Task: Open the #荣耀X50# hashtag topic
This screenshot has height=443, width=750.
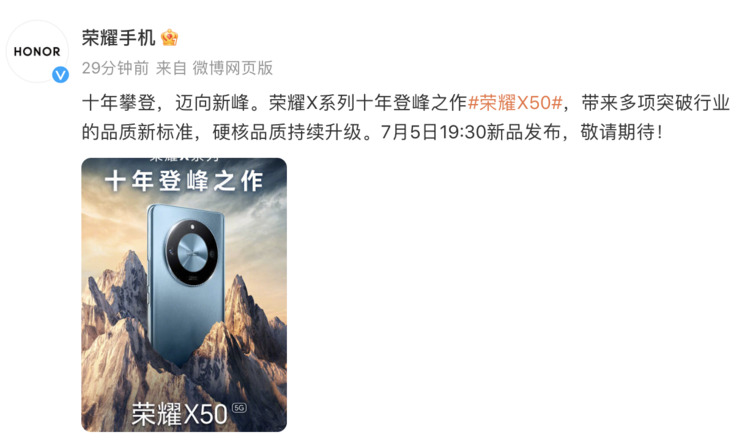Action: coord(515,103)
